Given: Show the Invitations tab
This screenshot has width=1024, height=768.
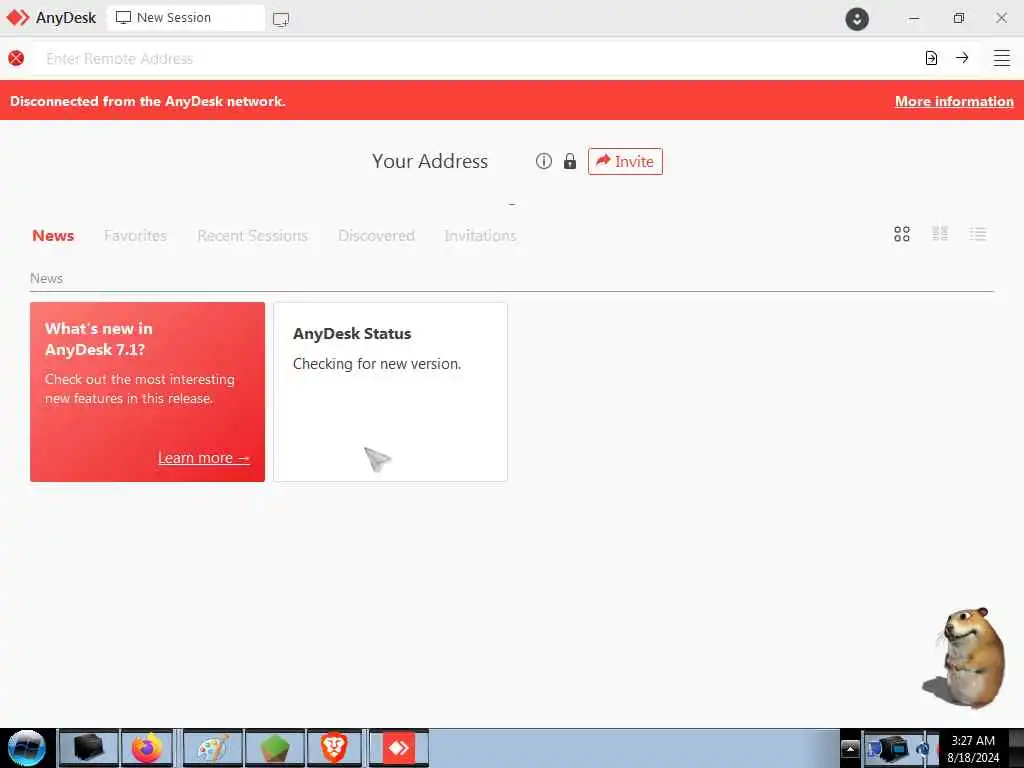Looking at the screenshot, I should tap(480, 236).
